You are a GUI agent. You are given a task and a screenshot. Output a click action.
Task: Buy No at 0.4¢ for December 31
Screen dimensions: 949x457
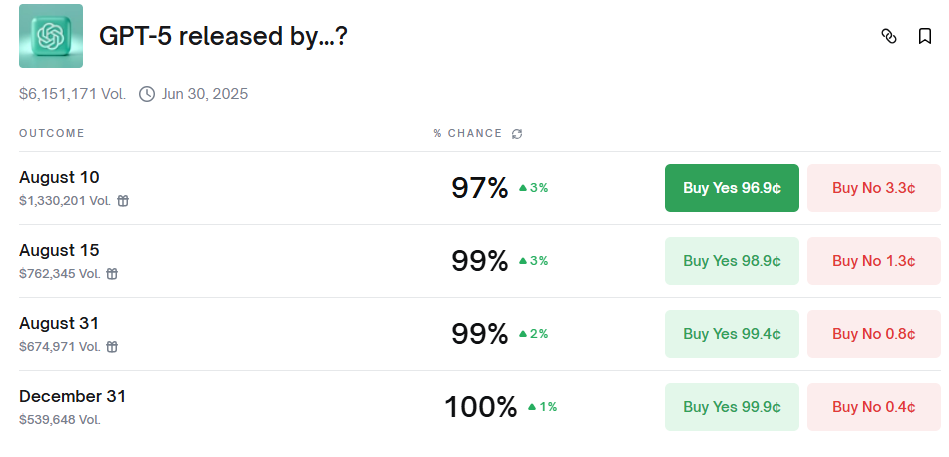tap(873, 407)
